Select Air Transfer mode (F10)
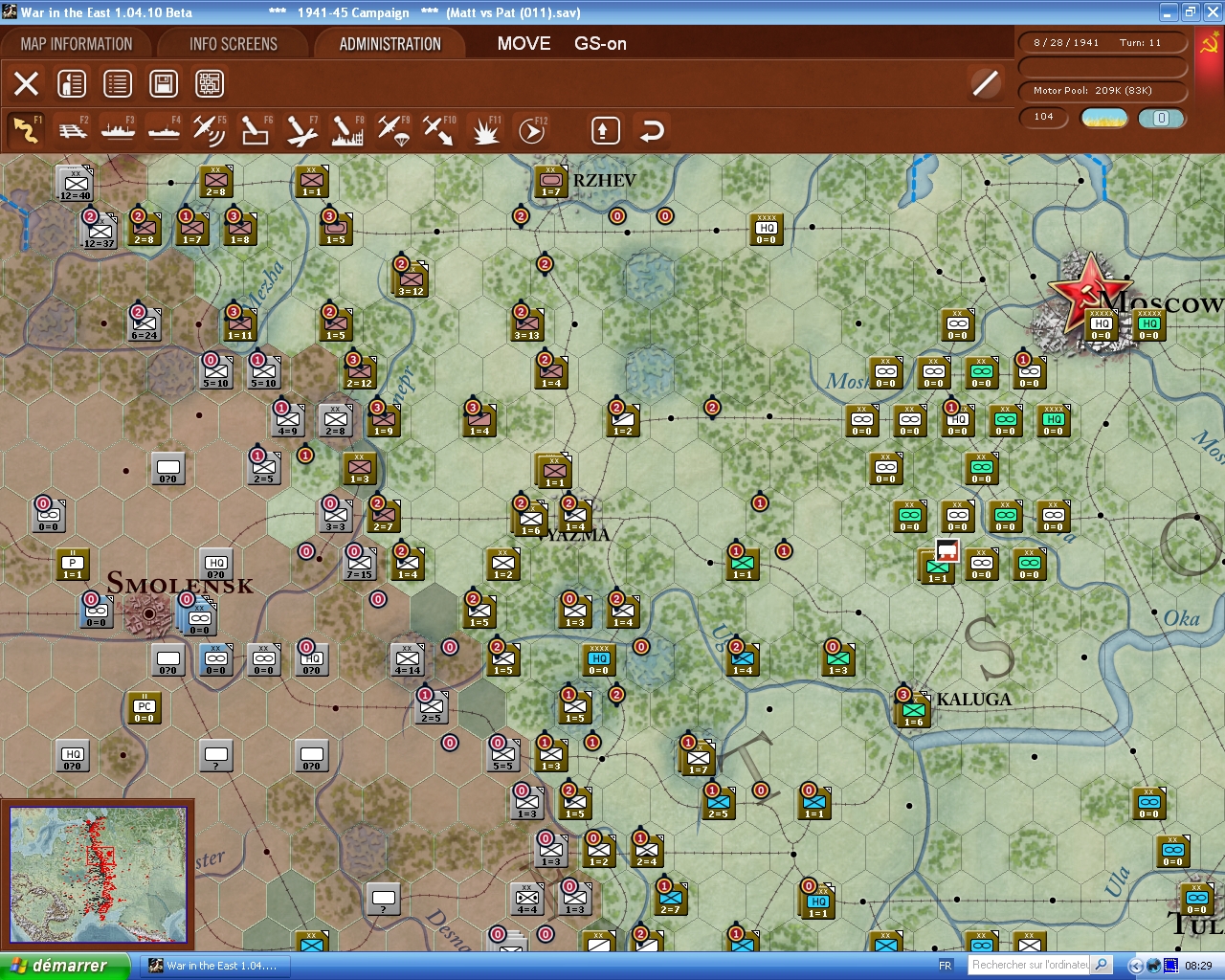The image size is (1225, 980). (x=439, y=130)
